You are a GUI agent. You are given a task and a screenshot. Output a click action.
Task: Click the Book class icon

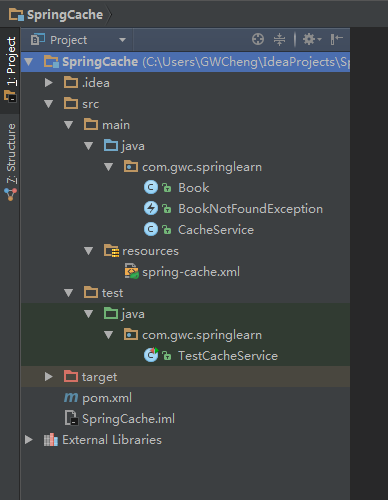[x=151, y=188]
